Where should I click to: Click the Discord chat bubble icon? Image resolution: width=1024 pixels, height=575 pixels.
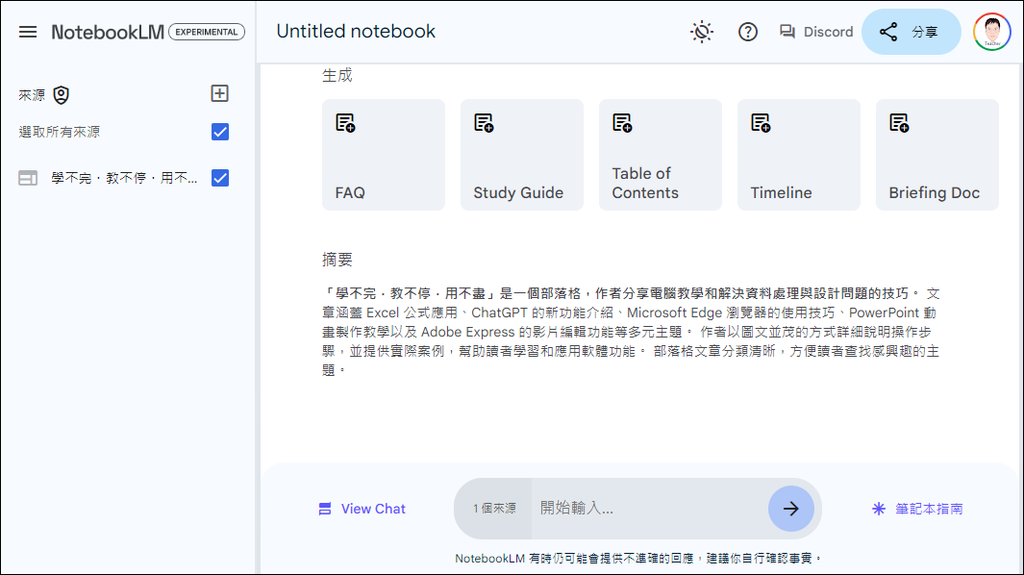tap(788, 31)
